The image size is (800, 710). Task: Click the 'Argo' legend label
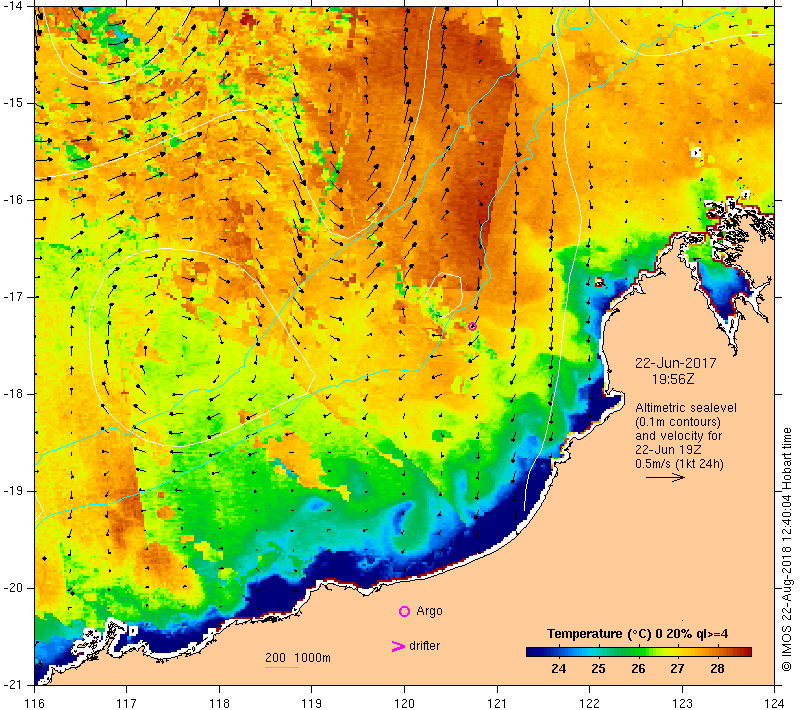[x=429, y=611]
